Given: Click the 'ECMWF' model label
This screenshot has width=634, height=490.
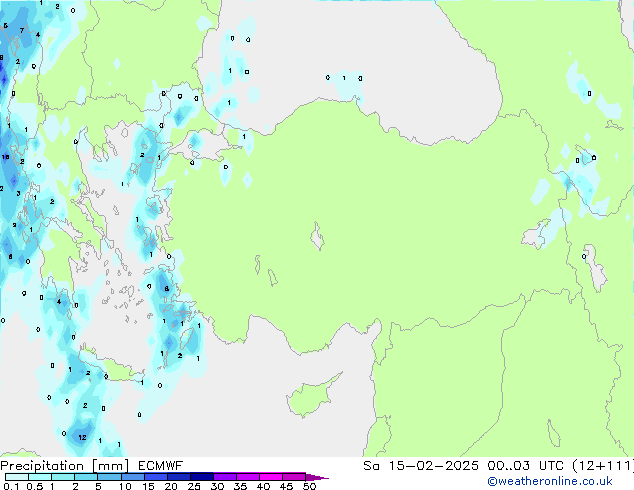Looking at the screenshot, I should [x=161, y=466].
